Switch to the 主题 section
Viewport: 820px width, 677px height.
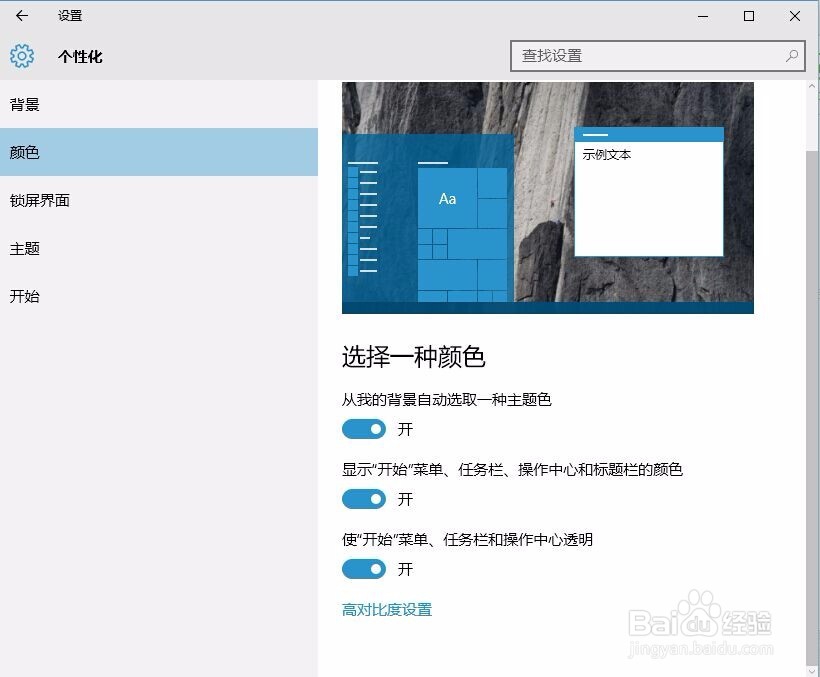coord(24,248)
